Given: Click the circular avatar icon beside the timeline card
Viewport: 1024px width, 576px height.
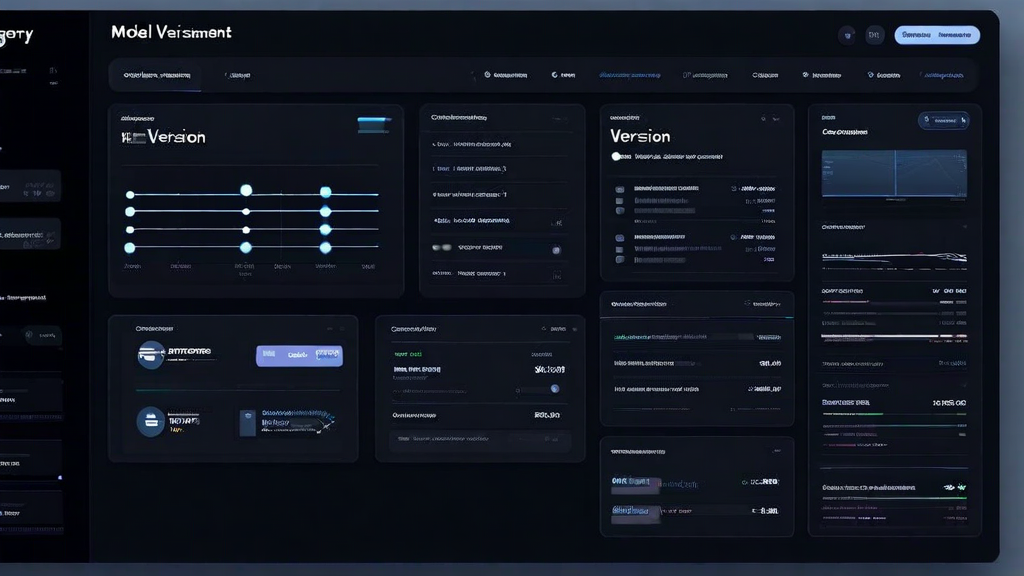Looking at the screenshot, I should point(151,353).
